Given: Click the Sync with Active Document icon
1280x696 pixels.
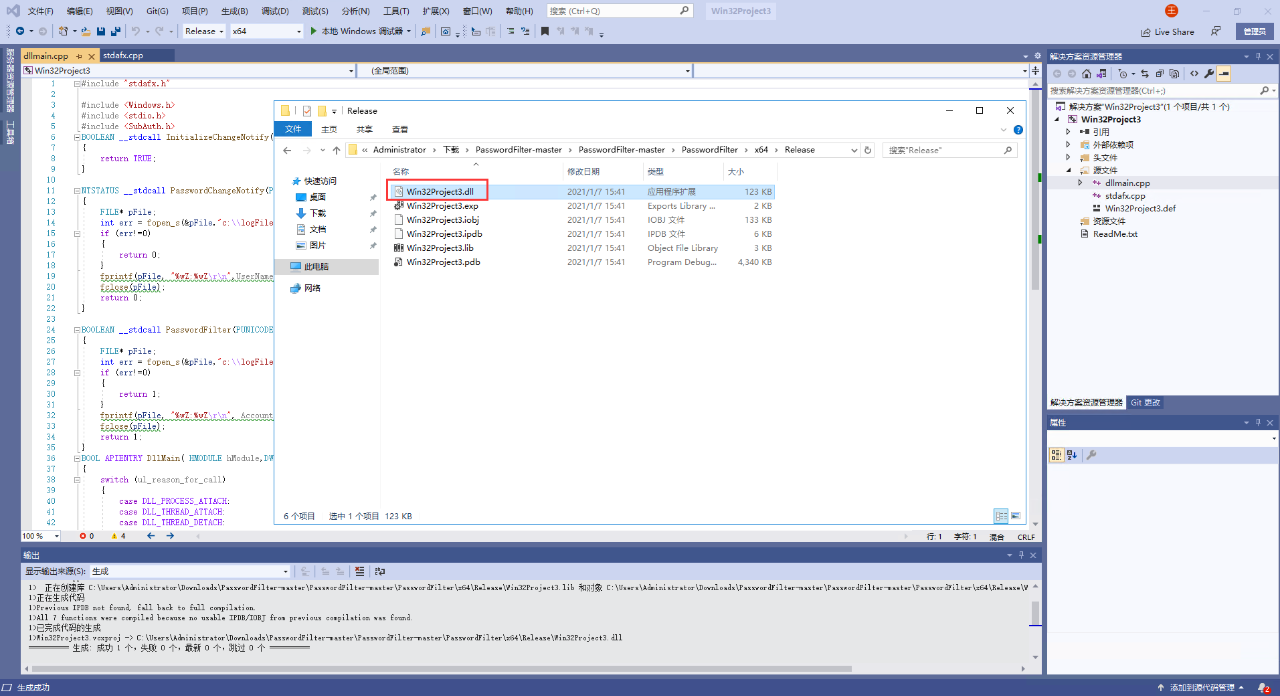Looking at the screenshot, I should tap(1145, 74).
